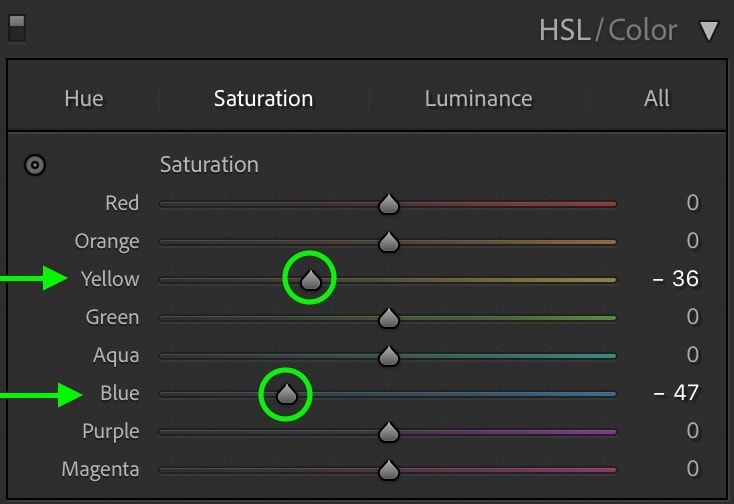Click the Red saturation value field
This screenshot has height=504, width=734.
[x=693, y=203]
